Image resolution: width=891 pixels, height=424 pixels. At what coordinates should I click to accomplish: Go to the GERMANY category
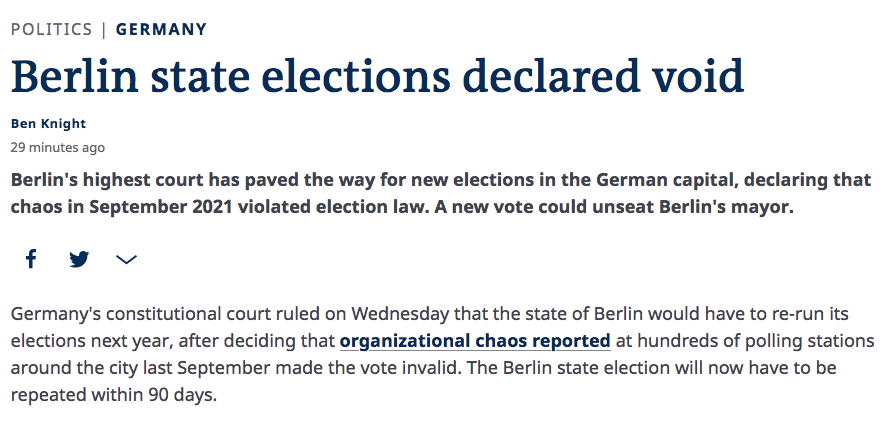pos(162,29)
